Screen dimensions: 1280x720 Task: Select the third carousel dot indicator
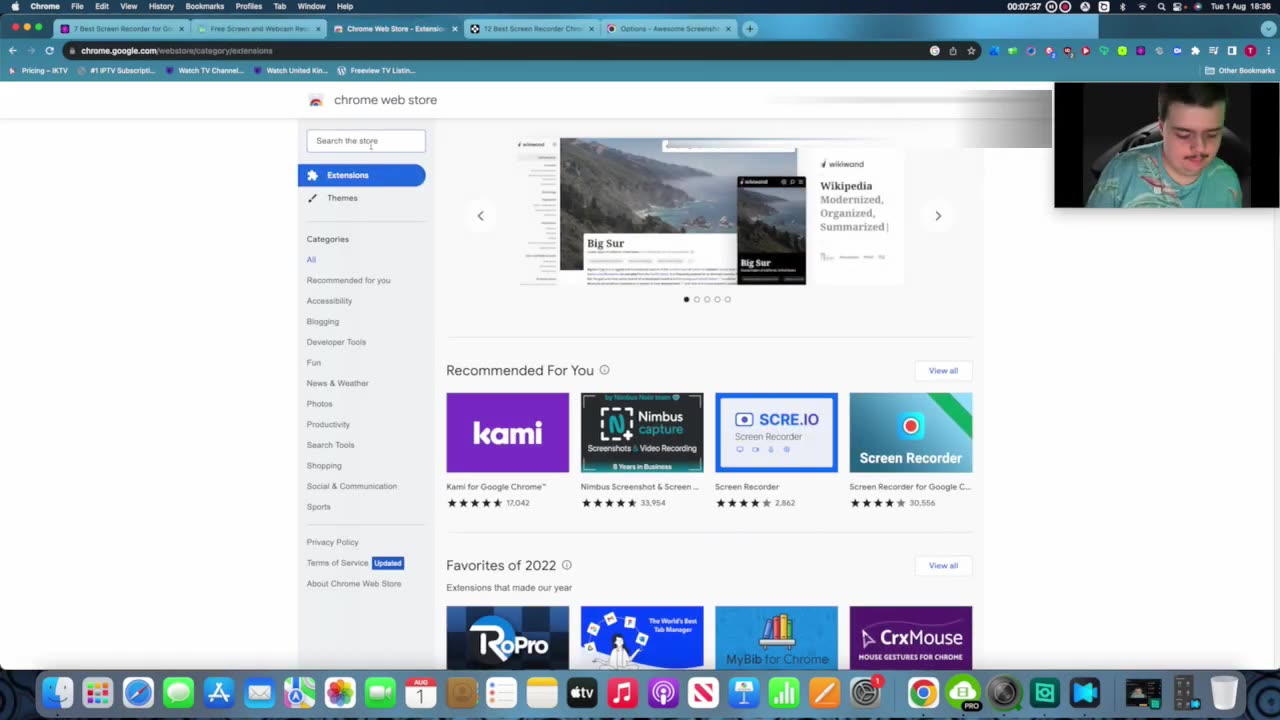(707, 299)
